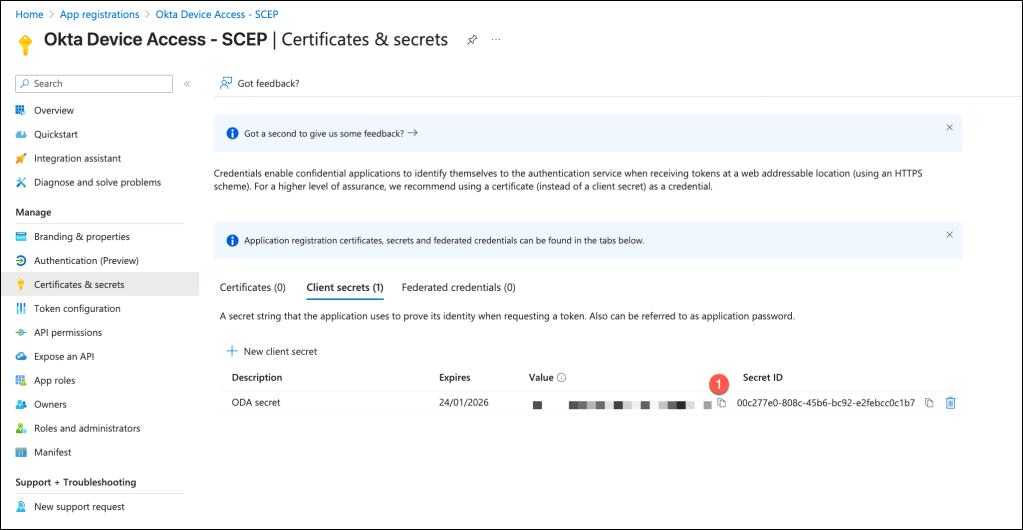Screen dimensions: 1023x530
Task: Add a new client secret
Action: click(x=272, y=351)
